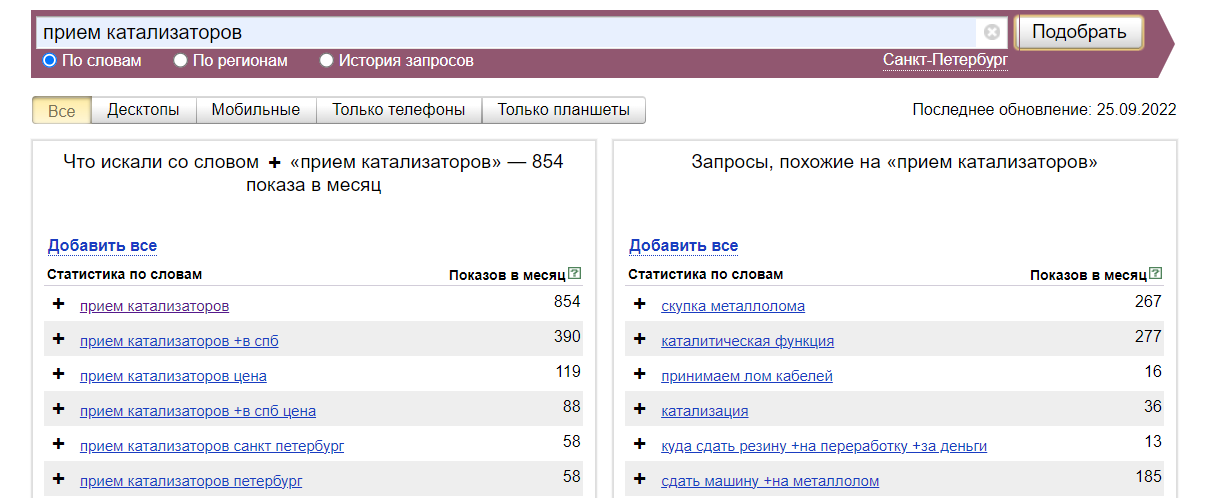Click impressions value 277
This screenshot has height=498, width=1205.
tap(1148, 337)
